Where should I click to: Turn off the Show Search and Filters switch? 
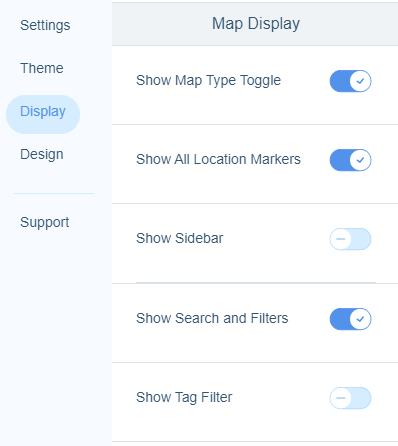click(x=350, y=319)
